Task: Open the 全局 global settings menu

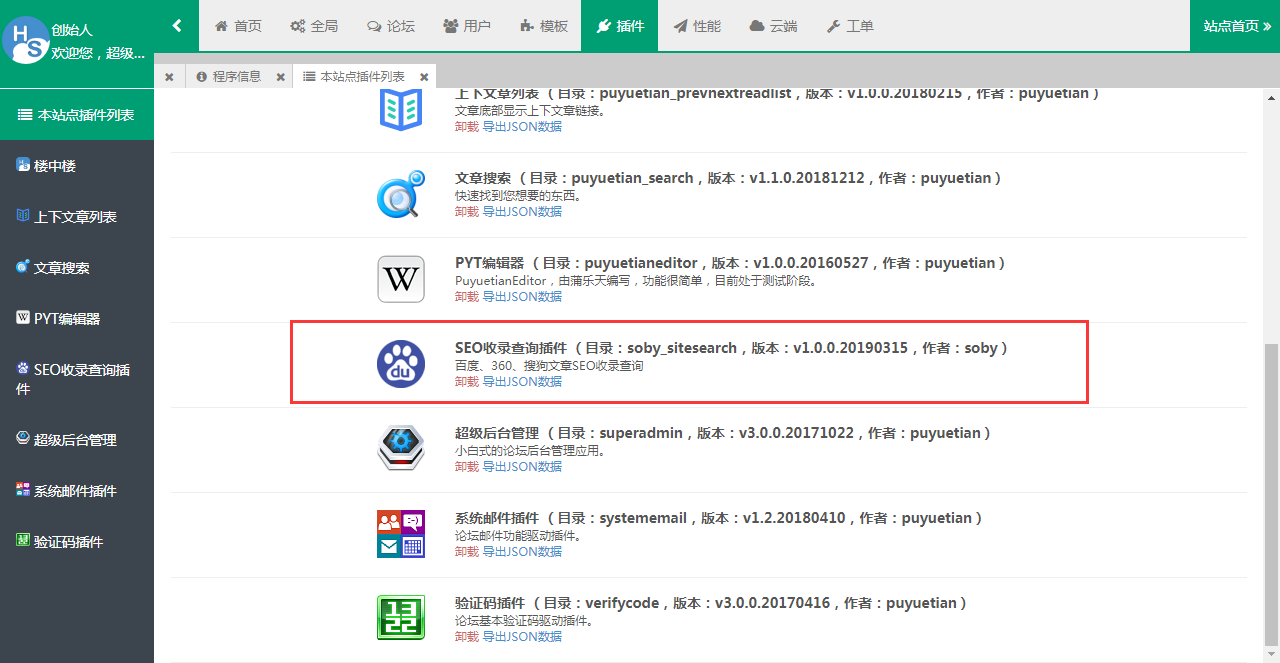Action: [x=314, y=26]
